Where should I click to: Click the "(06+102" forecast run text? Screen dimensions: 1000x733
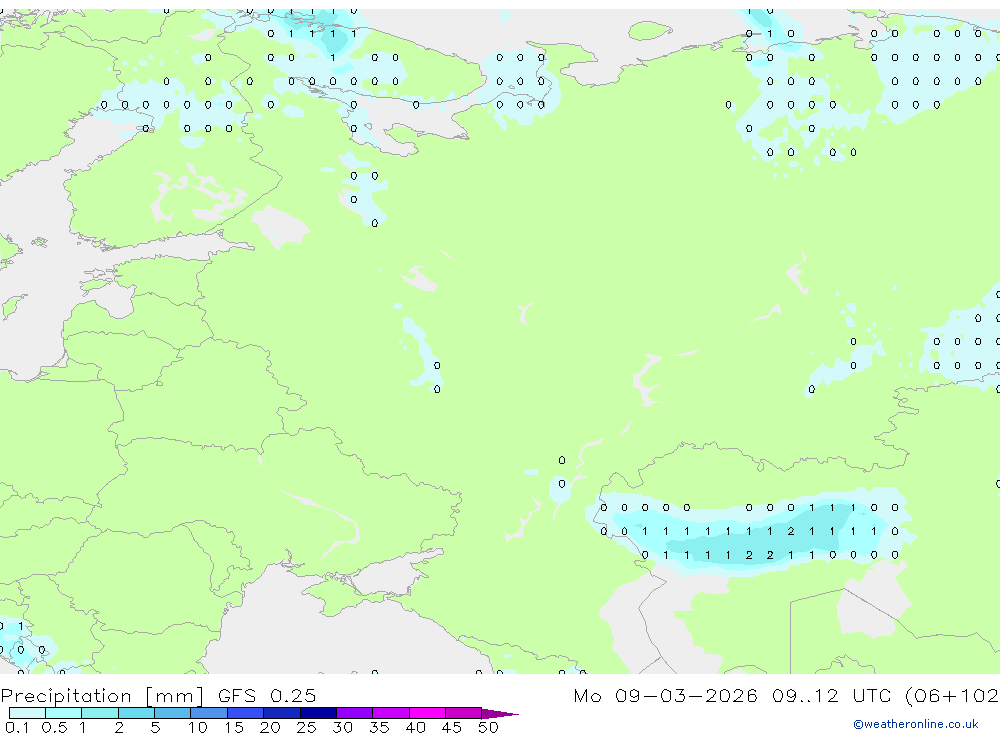[952, 695]
